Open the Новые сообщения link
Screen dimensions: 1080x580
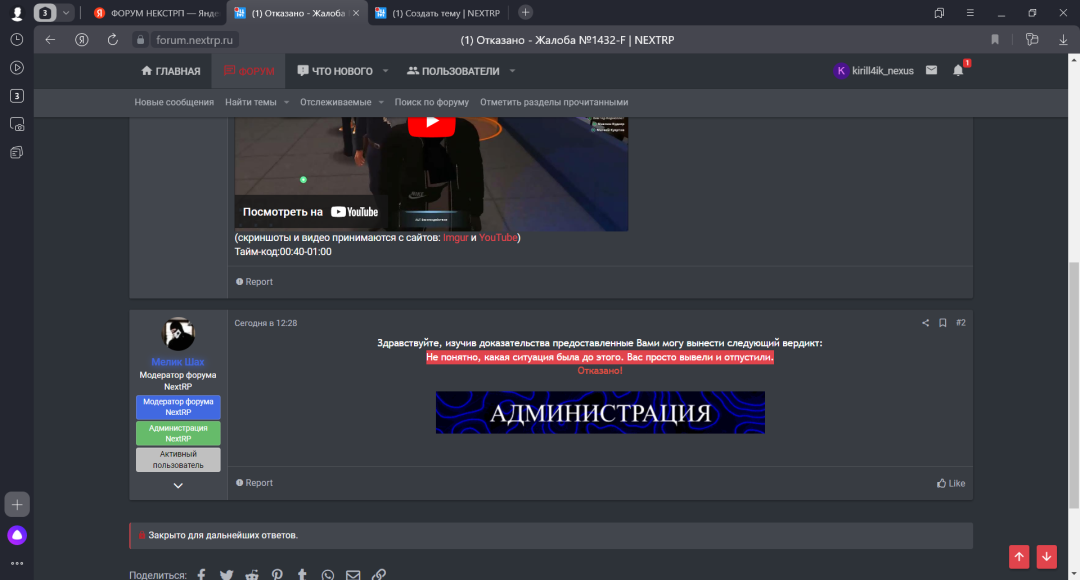coord(174,102)
